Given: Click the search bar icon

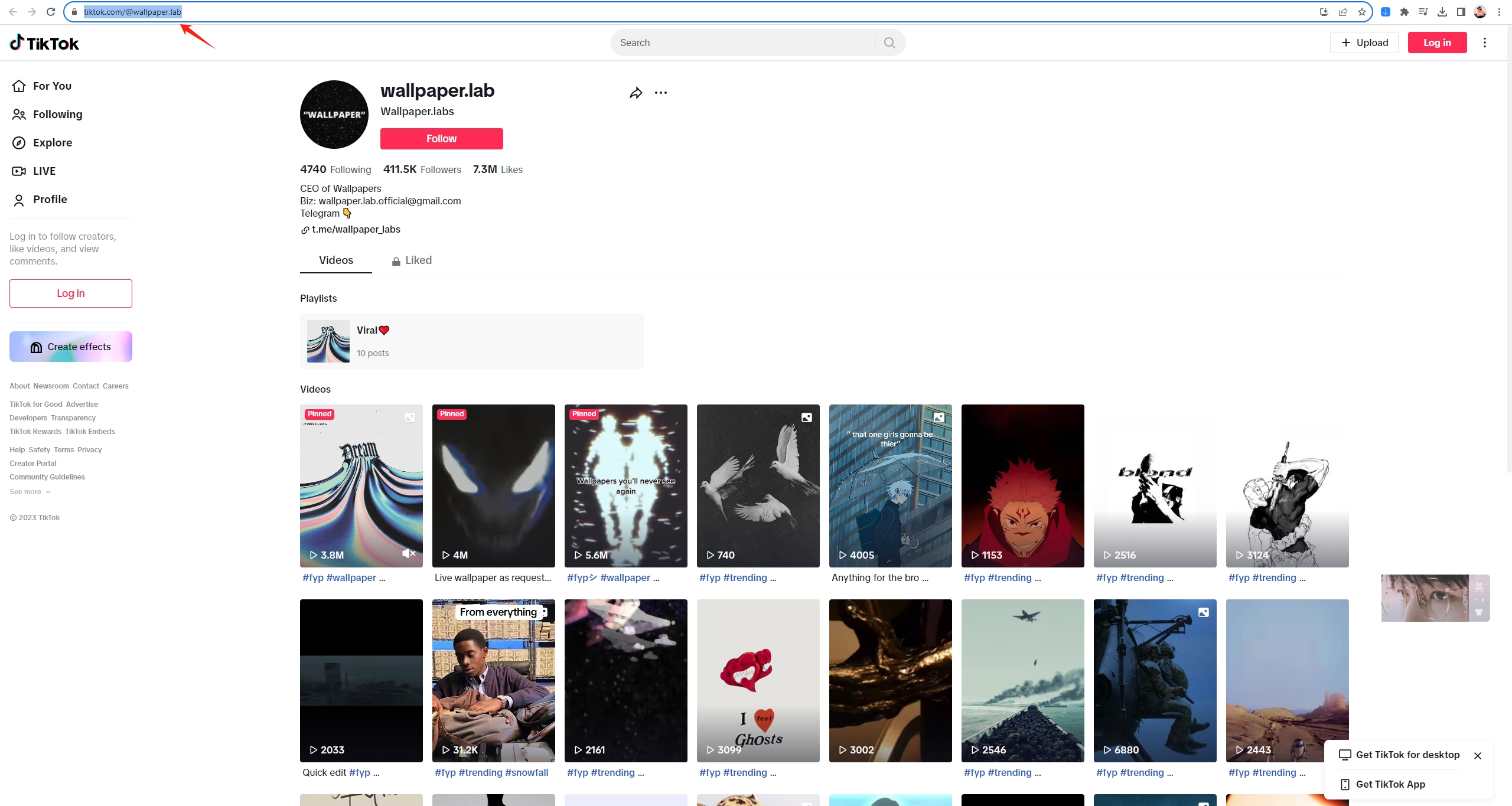Looking at the screenshot, I should coord(888,42).
